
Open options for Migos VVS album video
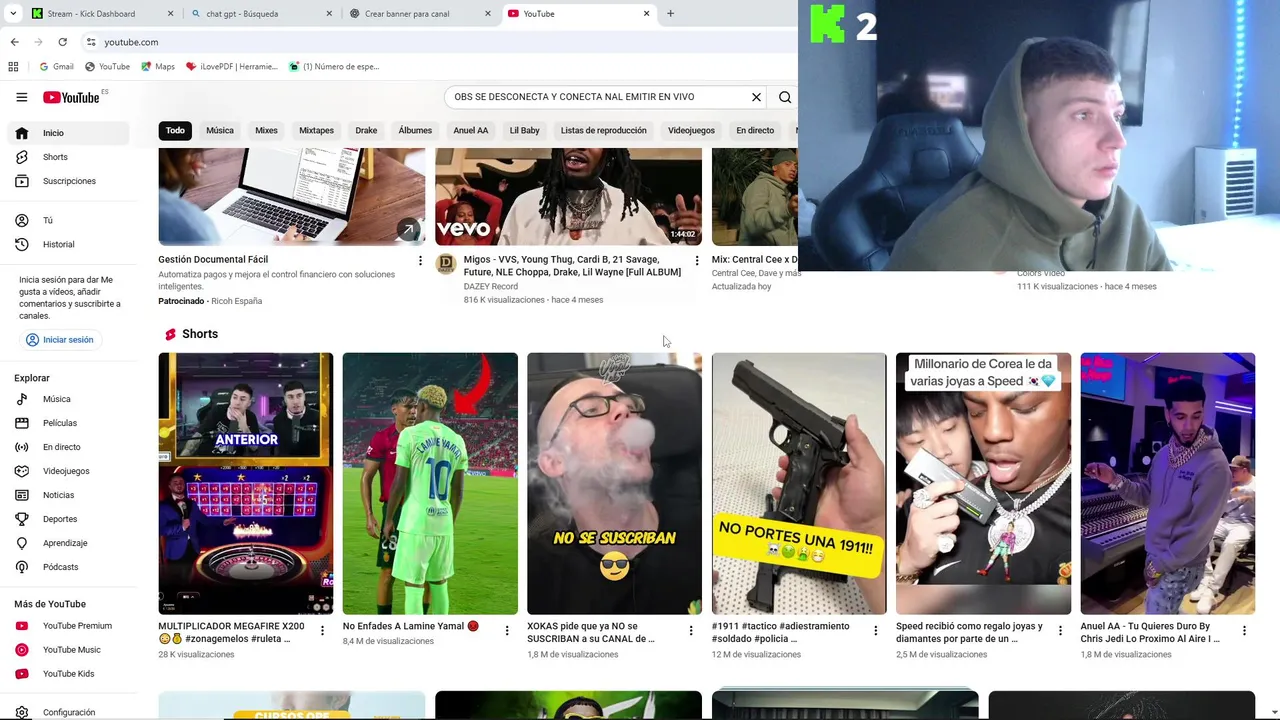(x=697, y=260)
